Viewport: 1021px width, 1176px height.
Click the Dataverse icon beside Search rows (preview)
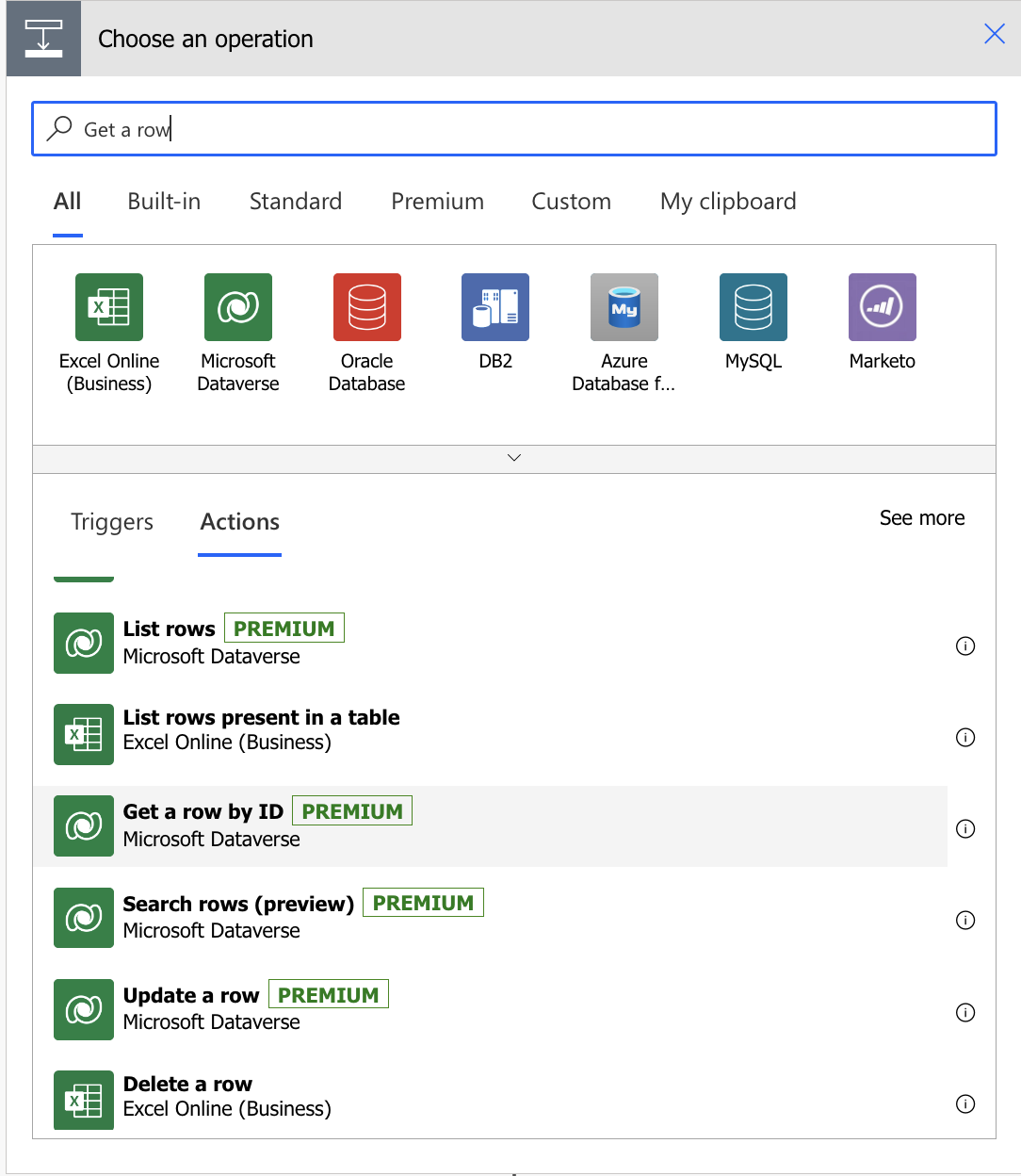(x=84, y=918)
